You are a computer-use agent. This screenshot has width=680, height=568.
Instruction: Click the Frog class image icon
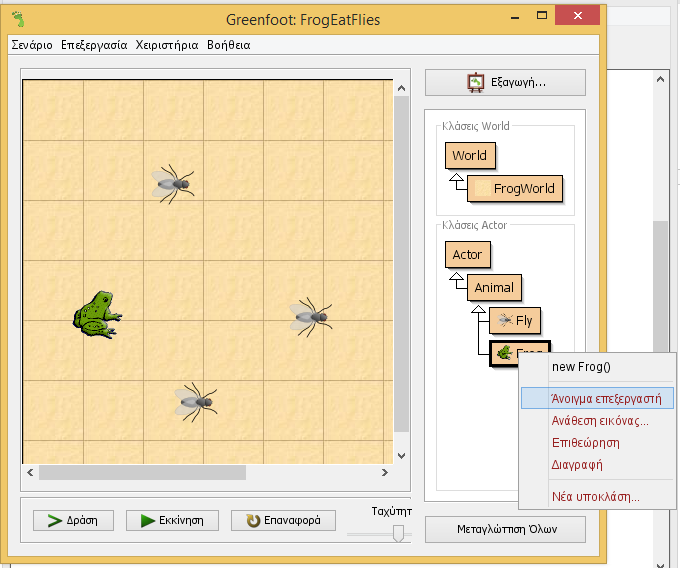[504, 353]
